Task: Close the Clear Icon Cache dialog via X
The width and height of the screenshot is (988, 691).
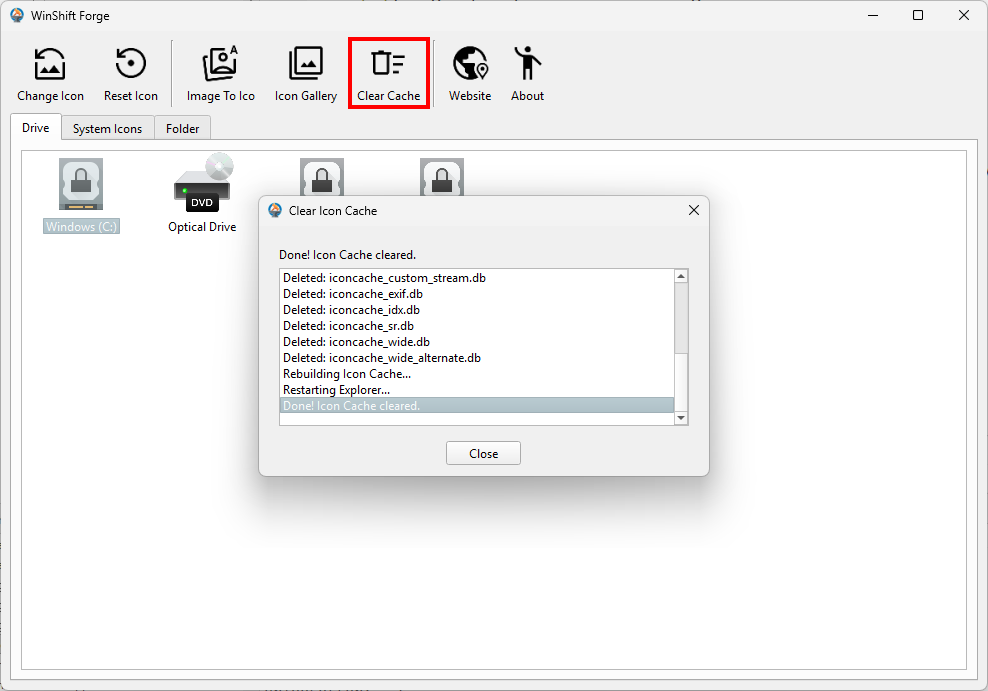Action: point(694,211)
